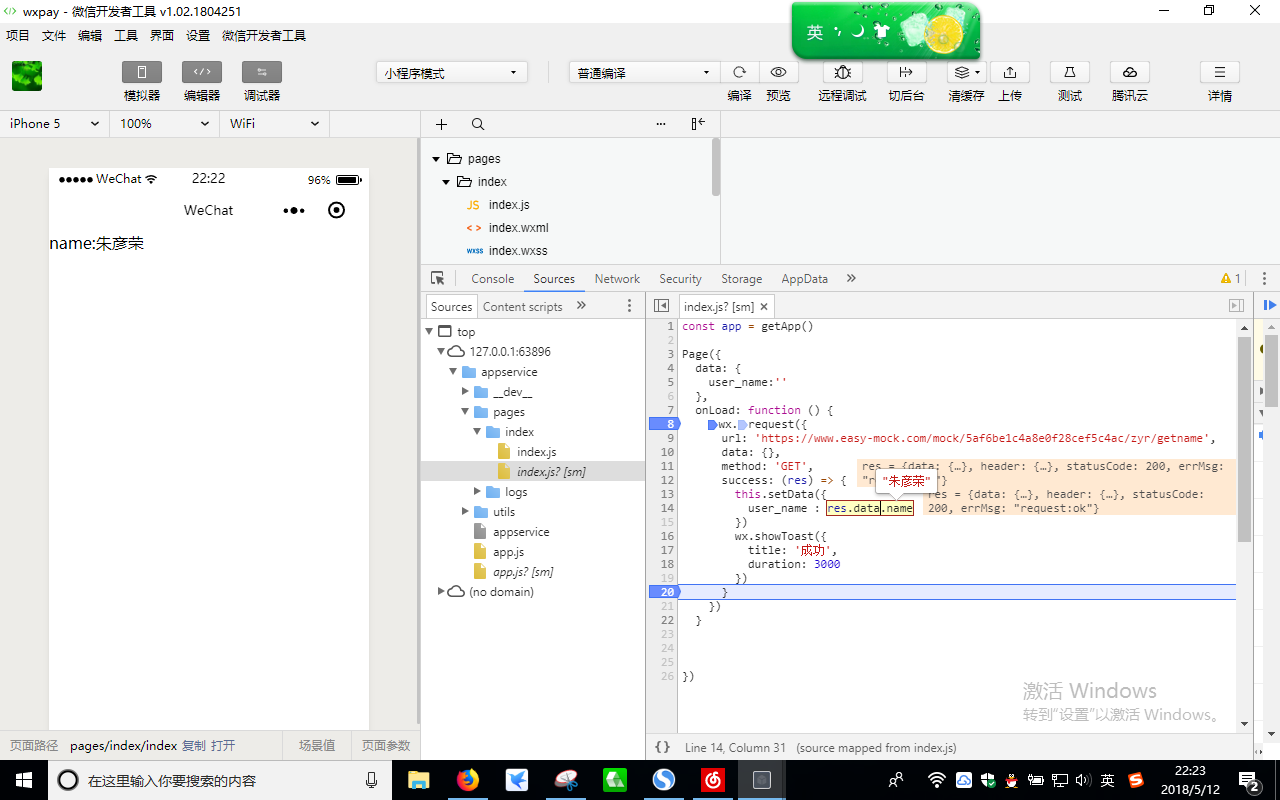Click the file tree more options dots
Viewport: 1280px width, 800px height.
[661, 124]
